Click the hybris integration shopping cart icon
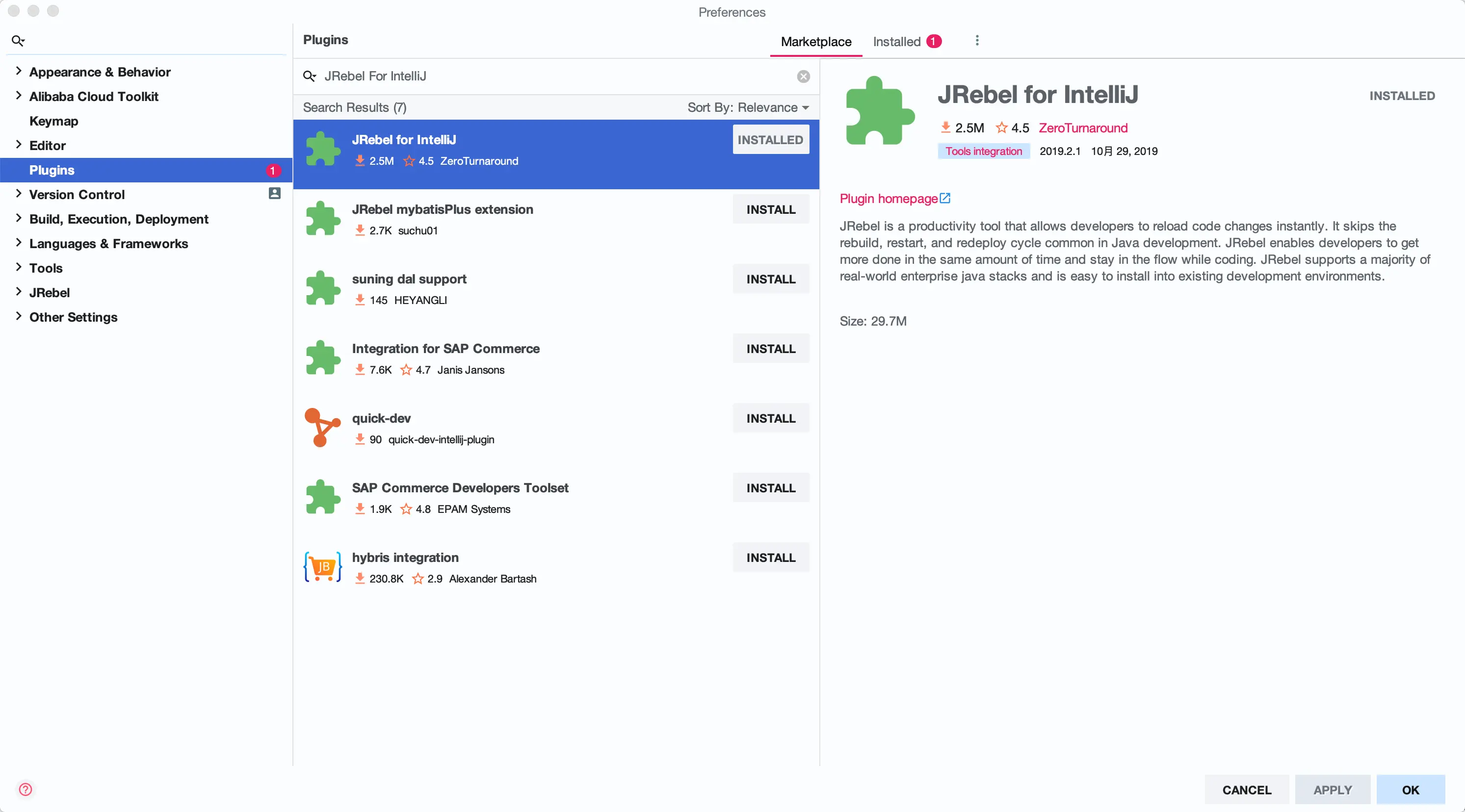 click(x=322, y=566)
